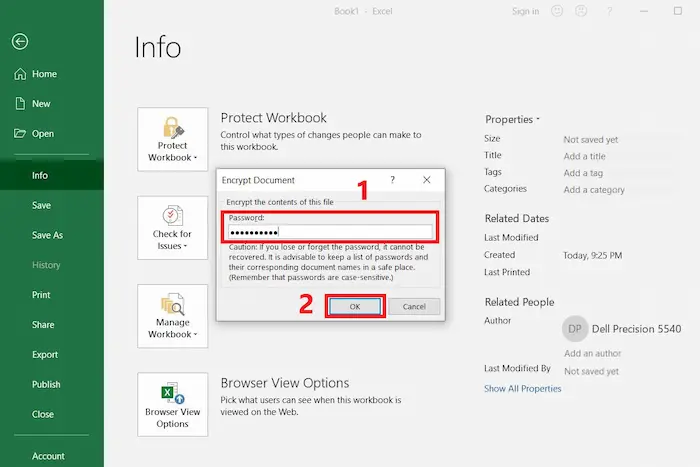Click the Related People heading
The width and height of the screenshot is (700, 467).
tap(519, 302)
